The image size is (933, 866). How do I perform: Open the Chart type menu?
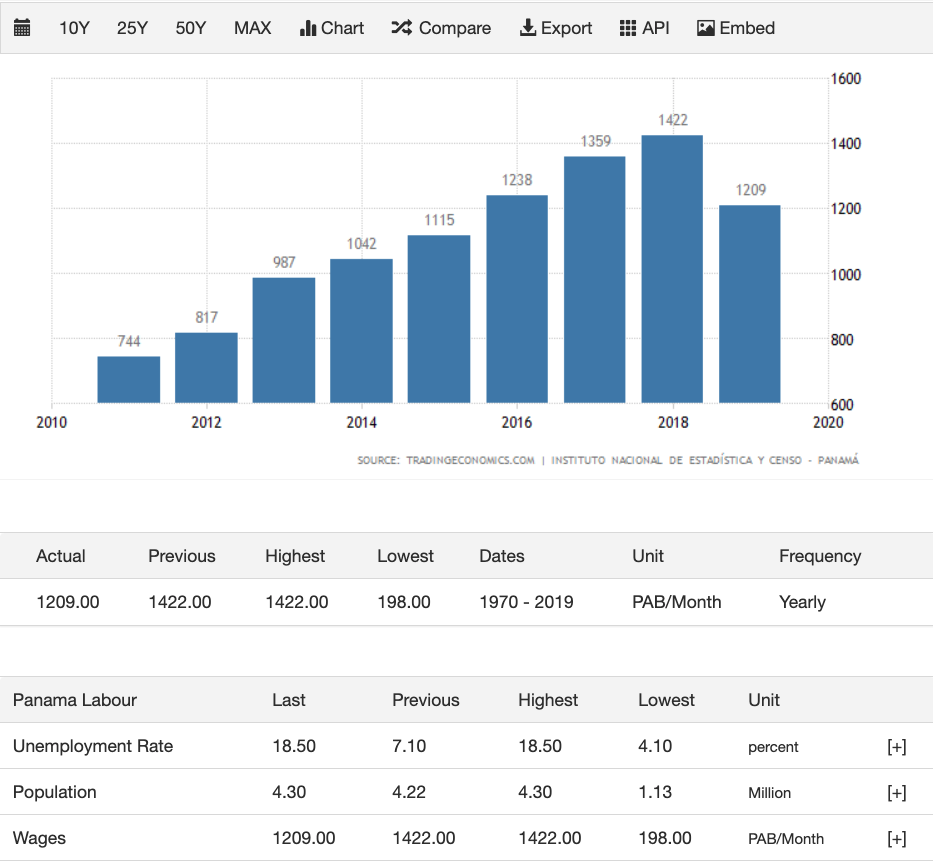[332, 28]
